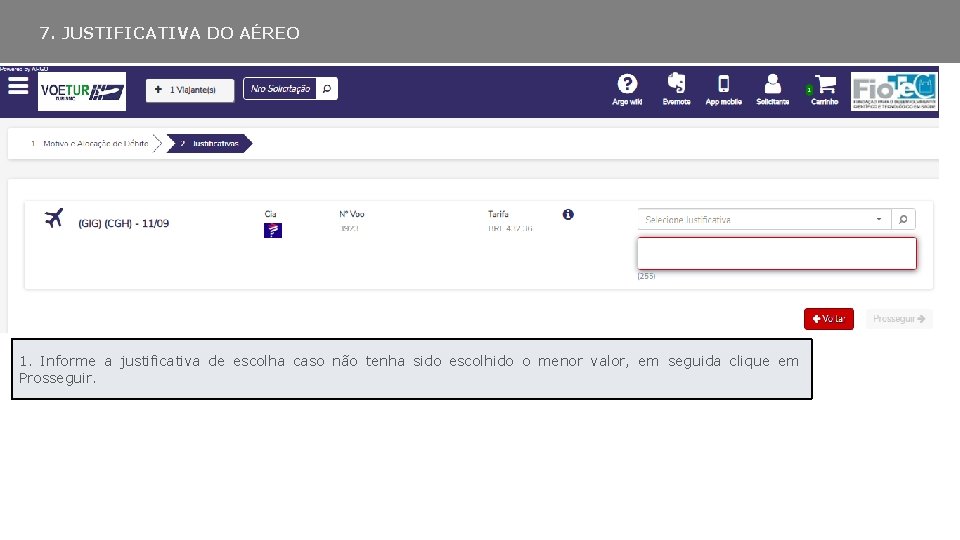Go to step 1 Motivo e Alocação de Débito

[89, 143]
